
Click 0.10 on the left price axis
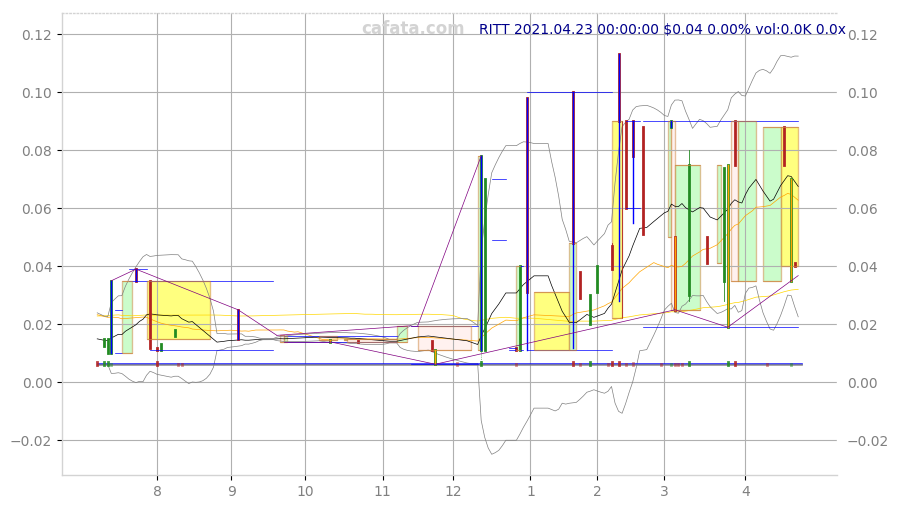37,93
